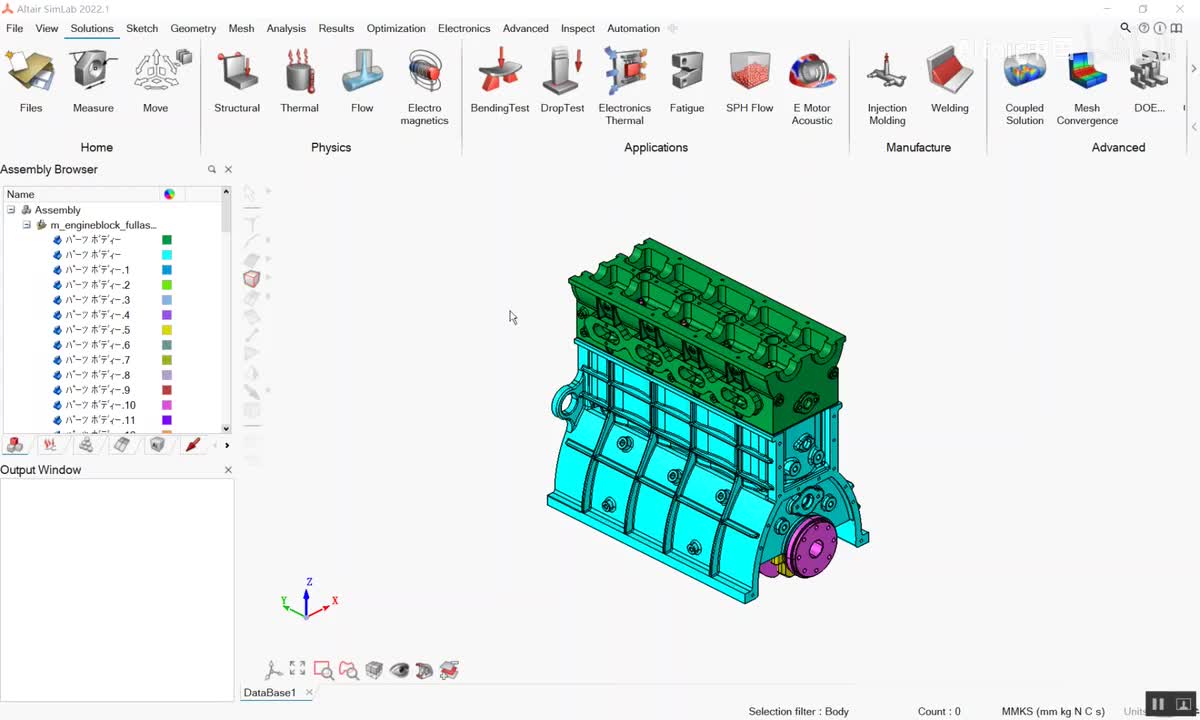Click the fit view icon in the view toolbar
The image size is (1200, 720).
click(x=297, y=669)
